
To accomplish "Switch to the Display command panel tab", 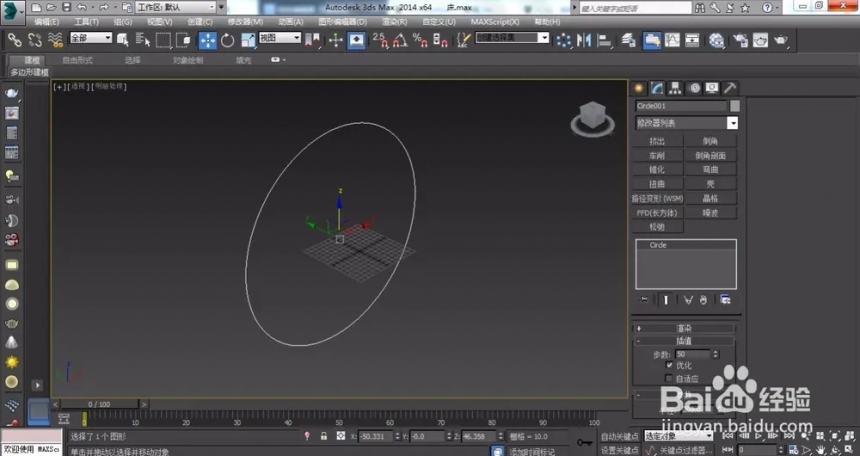I will coord(712,88).
